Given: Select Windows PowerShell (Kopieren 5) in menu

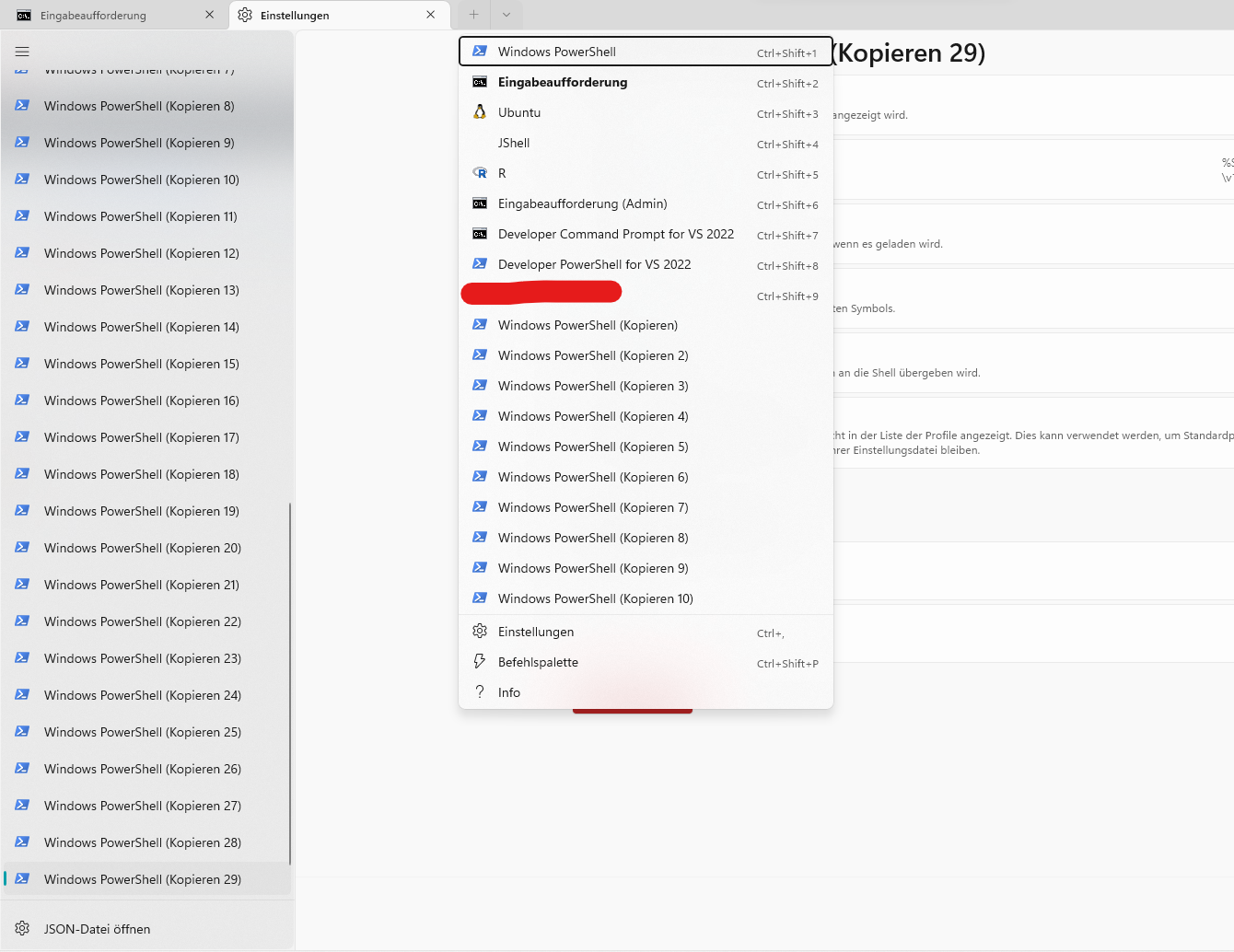Looking at the screenshot, I should (646, 447).
